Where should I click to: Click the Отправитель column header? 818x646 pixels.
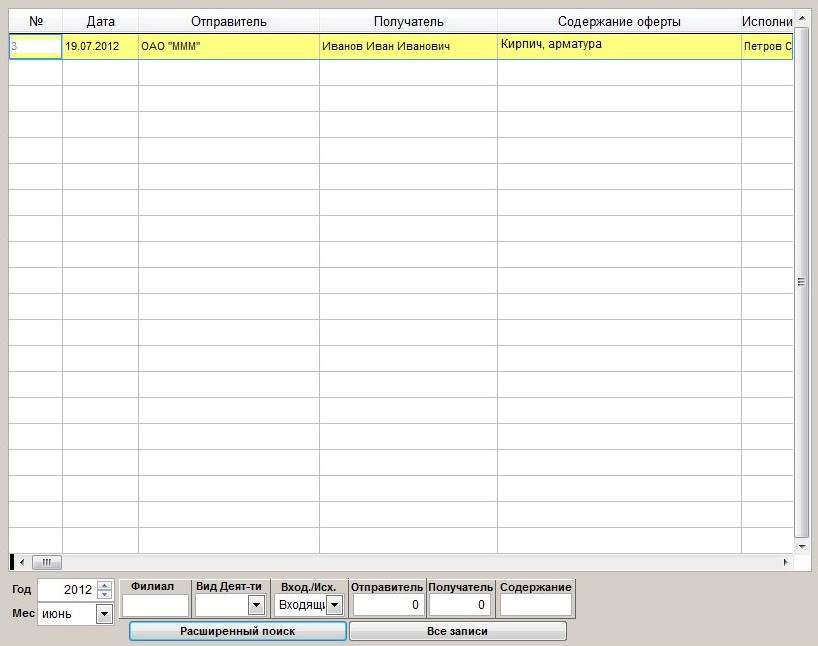pos(228,22)
